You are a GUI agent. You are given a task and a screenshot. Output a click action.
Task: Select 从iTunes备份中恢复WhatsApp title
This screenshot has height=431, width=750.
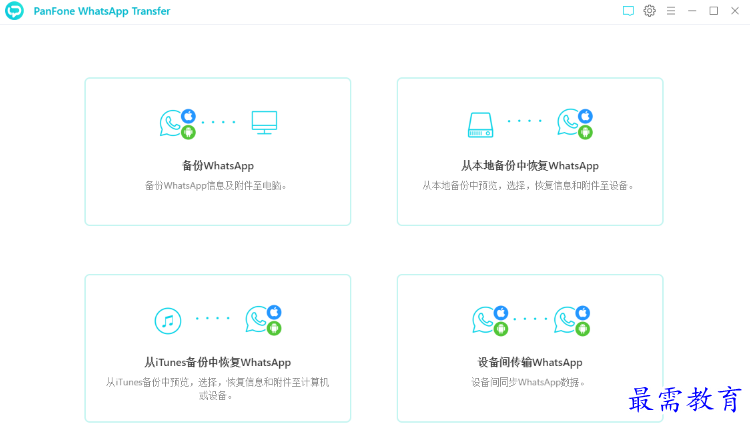coord(218,362)
